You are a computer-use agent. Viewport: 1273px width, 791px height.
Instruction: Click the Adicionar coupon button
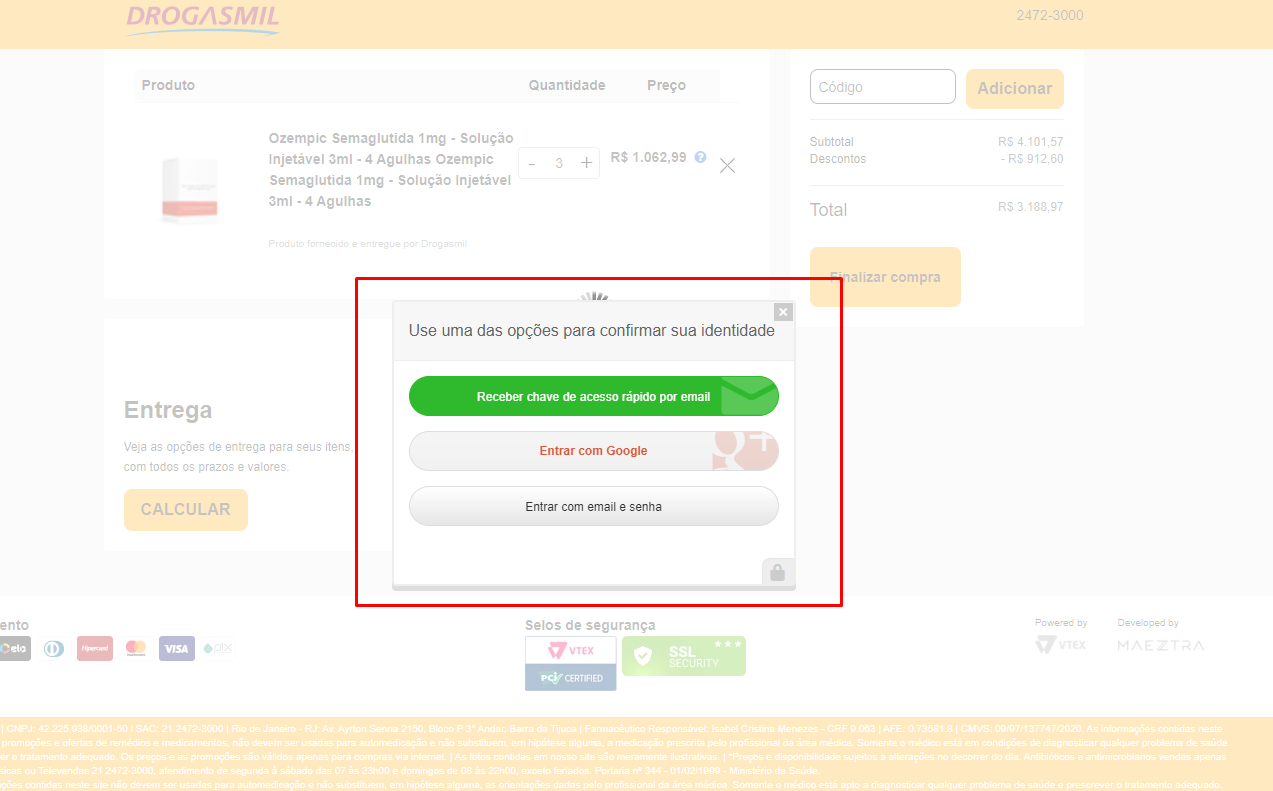coord(1015,89)
